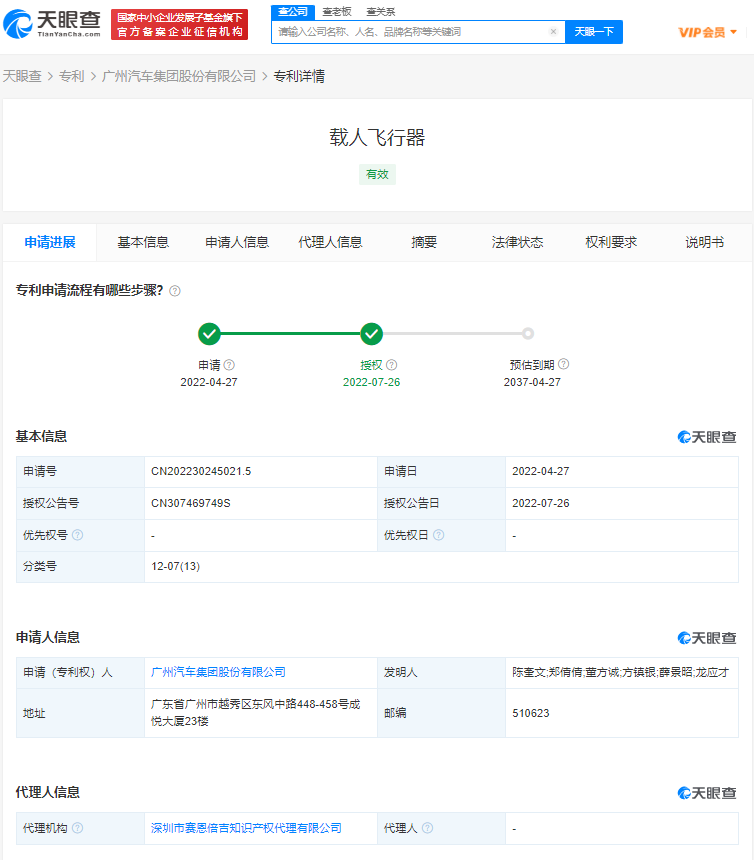Click the inventor names cell 陈奎文;郑倩倩
754x860 pixels.
click(620, 672)
